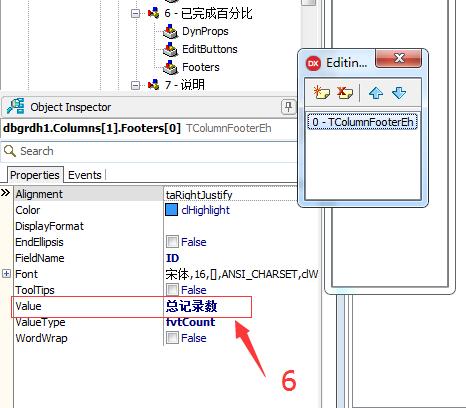Click the FieldName value ID
The width and height of the screenshot is (466, 408).
click(x=172, y=258)
